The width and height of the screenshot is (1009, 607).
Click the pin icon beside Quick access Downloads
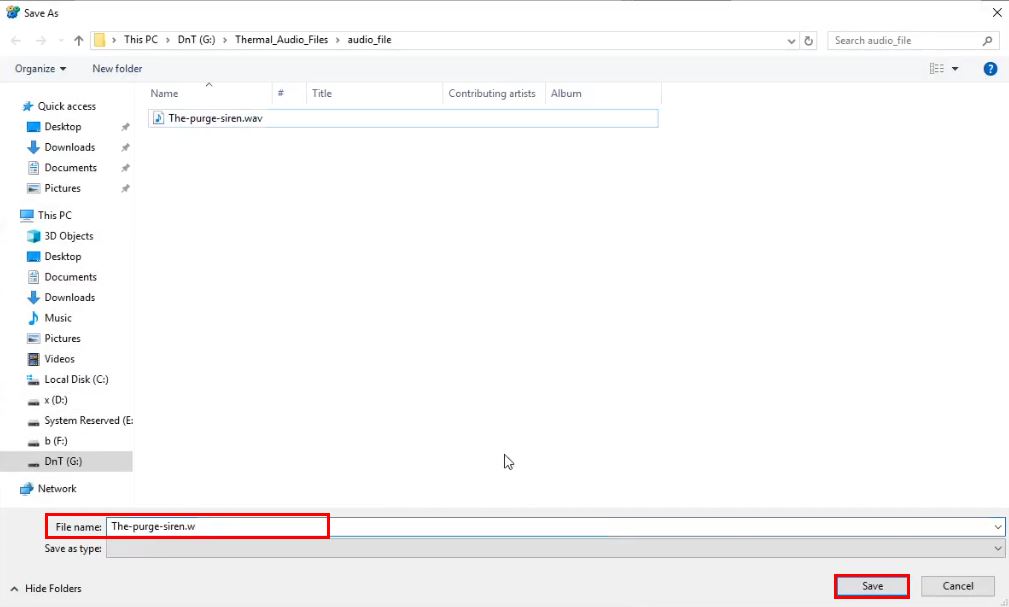[125, 148]
